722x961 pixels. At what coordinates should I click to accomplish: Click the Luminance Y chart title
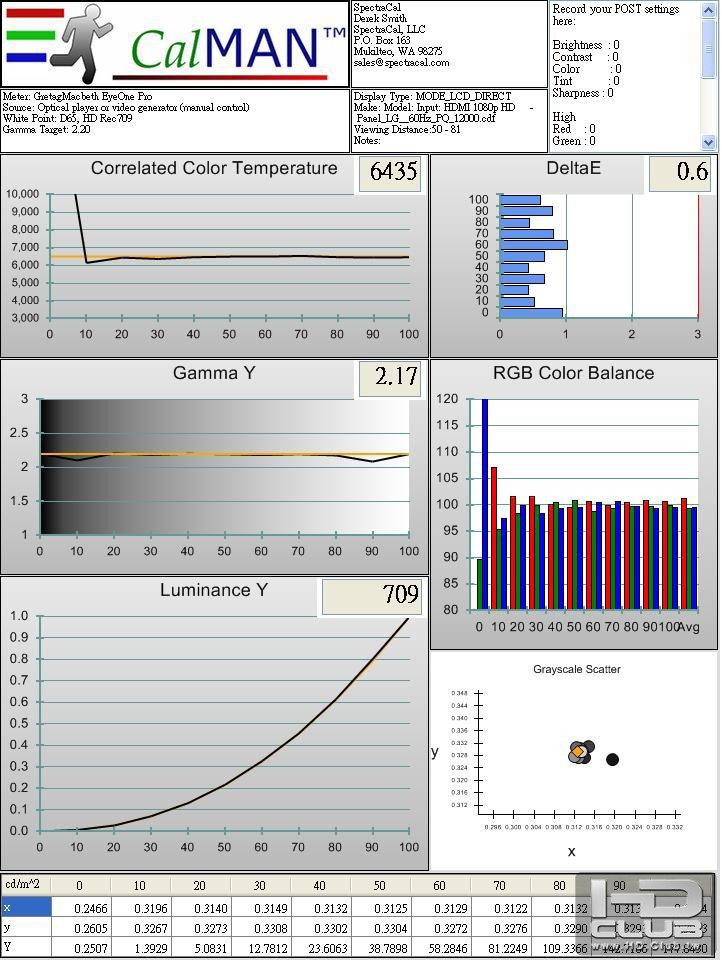pyautogui.click(x=214, y=590)
